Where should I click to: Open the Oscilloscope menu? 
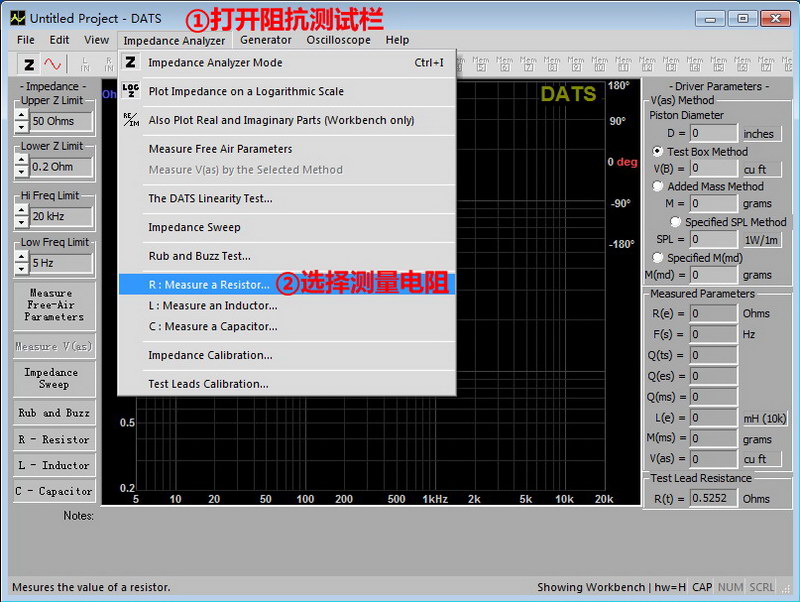click(x=338, y=40)
